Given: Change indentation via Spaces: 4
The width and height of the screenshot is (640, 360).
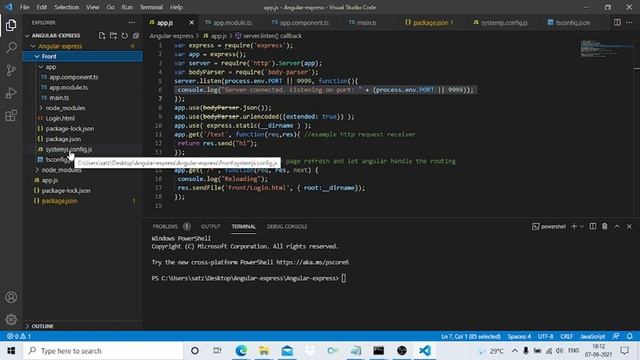Looking at the screenshot, I should click(519, 336).
